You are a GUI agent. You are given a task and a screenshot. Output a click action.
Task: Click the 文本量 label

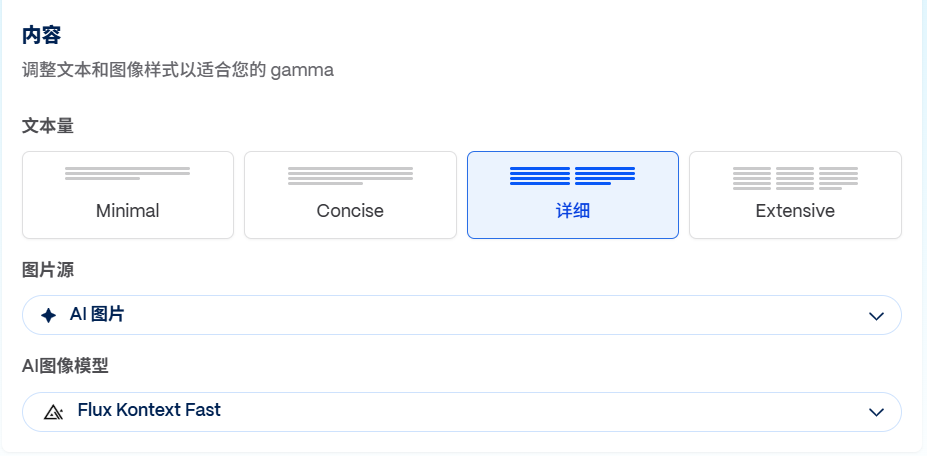[x=48, y=126]
